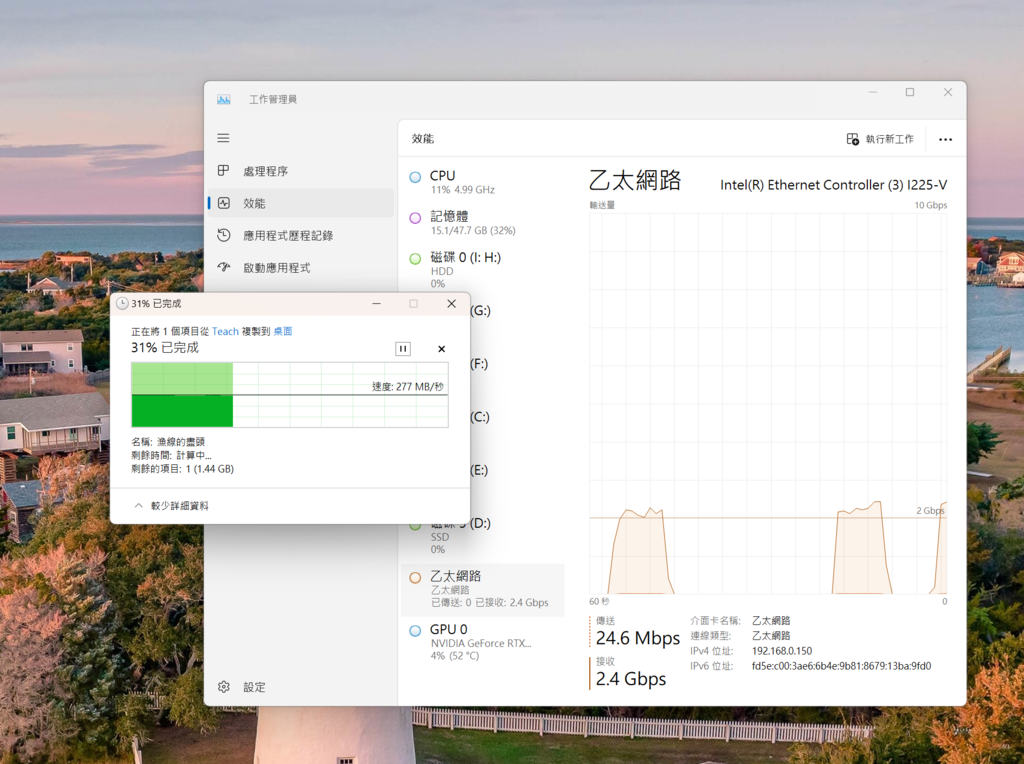Click the 處理程序 sidebar icon
This screenshot has width=1024, height=764.
tap(223, 170)
